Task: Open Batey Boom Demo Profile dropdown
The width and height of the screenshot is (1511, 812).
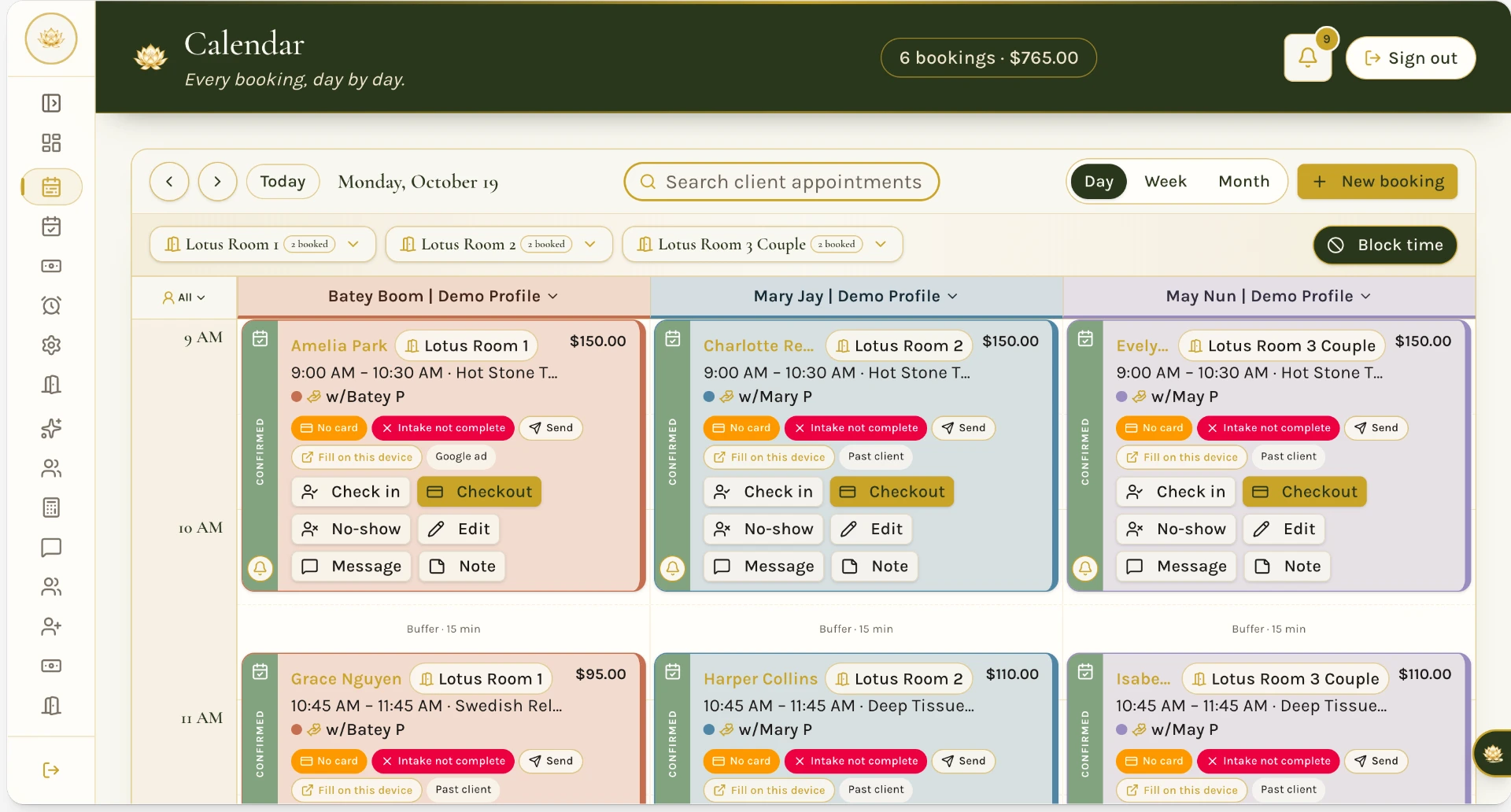Action: pyautogui.click(x=443, y=296)
